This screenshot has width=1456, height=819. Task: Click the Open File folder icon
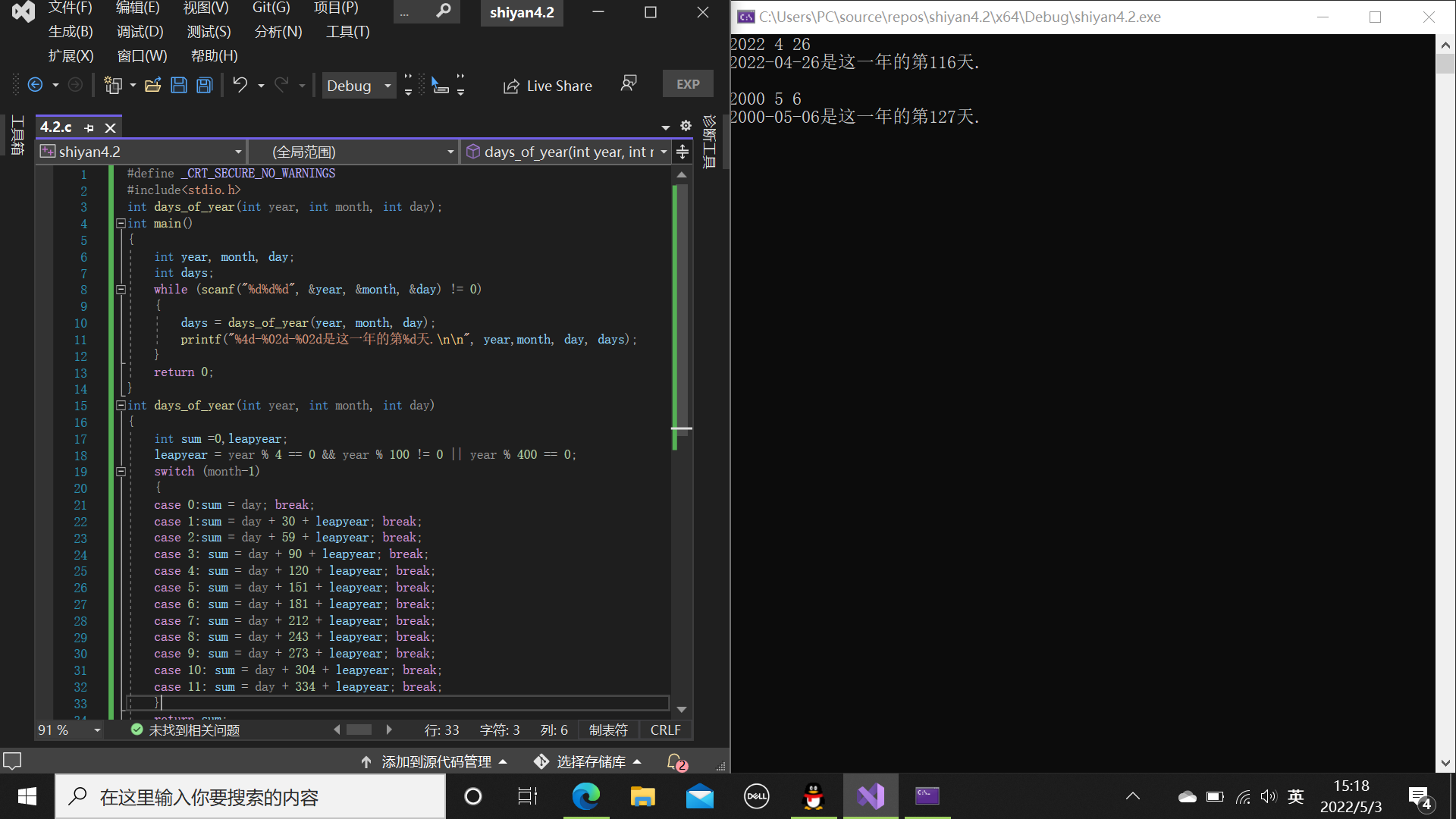point(152,85)
